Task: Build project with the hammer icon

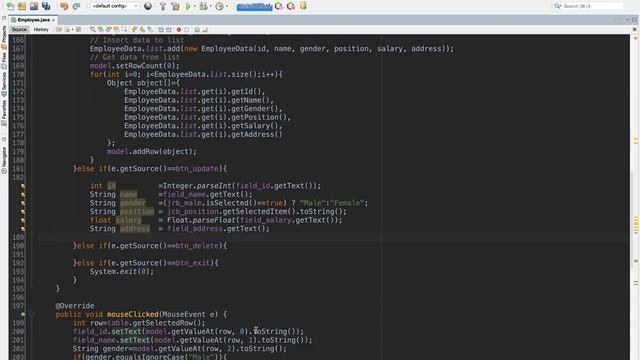Action: point(163,6)
